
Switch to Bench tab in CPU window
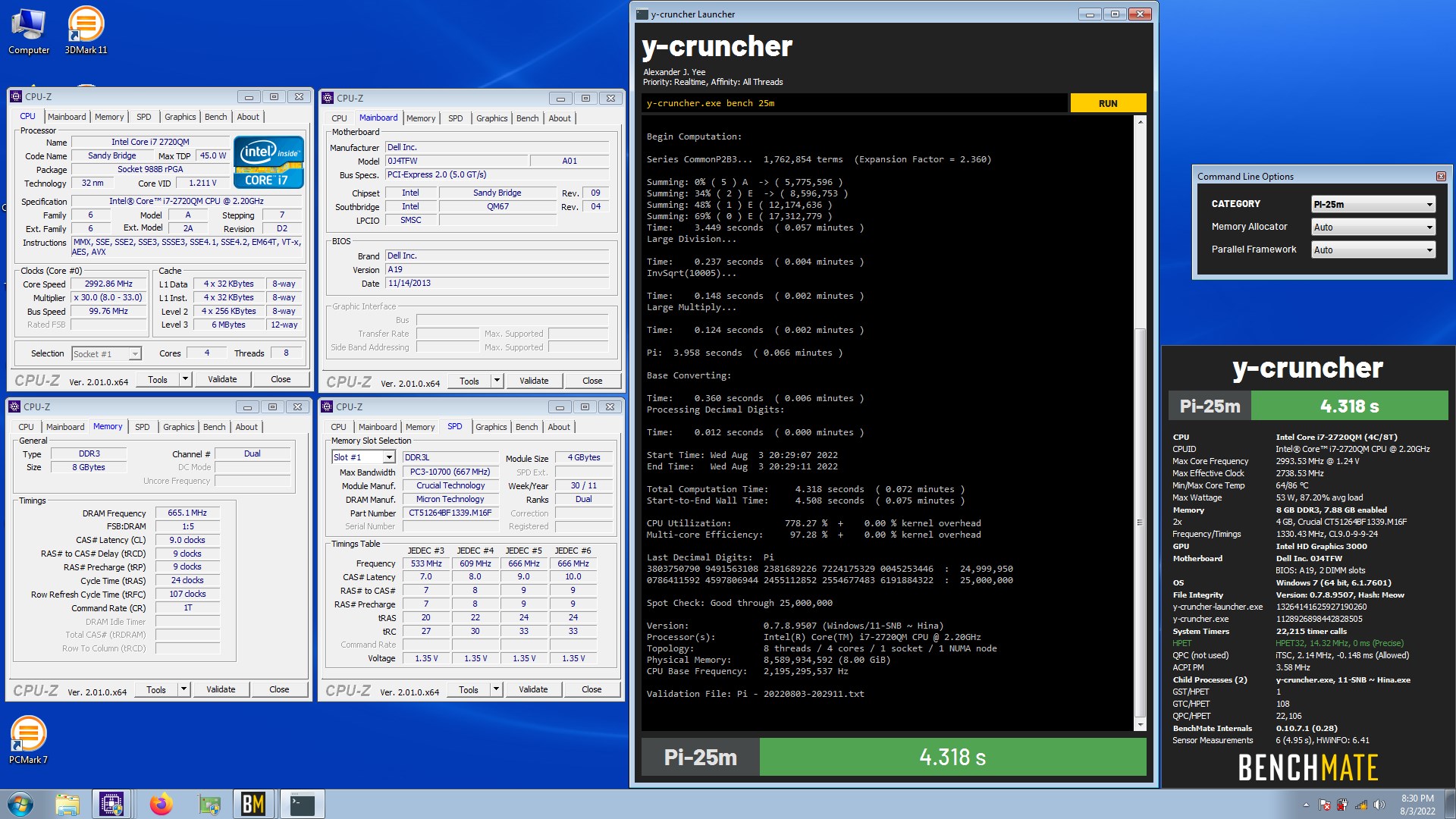[x=215, y=117]
